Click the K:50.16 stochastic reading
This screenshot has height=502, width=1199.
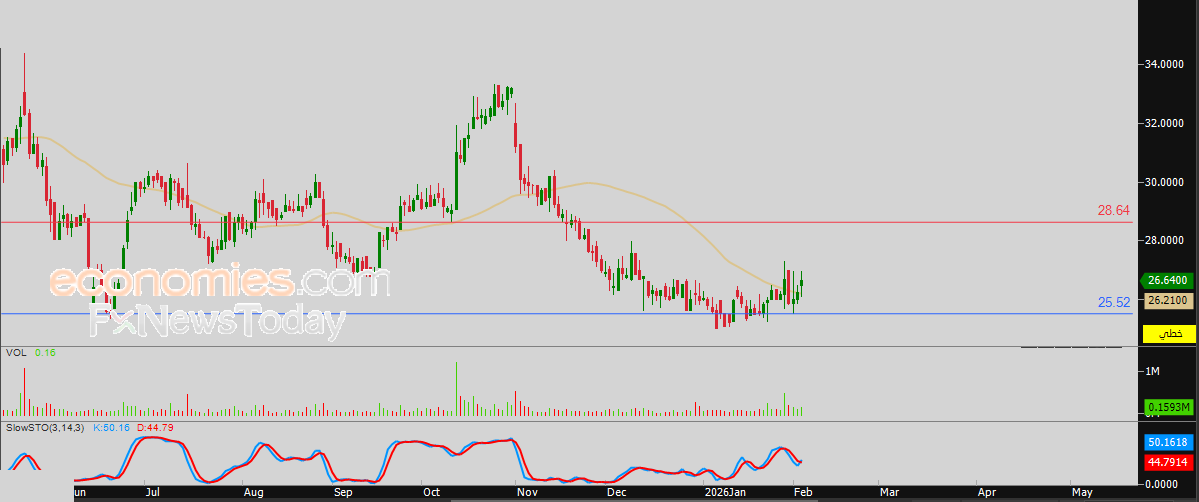(112, 428)
